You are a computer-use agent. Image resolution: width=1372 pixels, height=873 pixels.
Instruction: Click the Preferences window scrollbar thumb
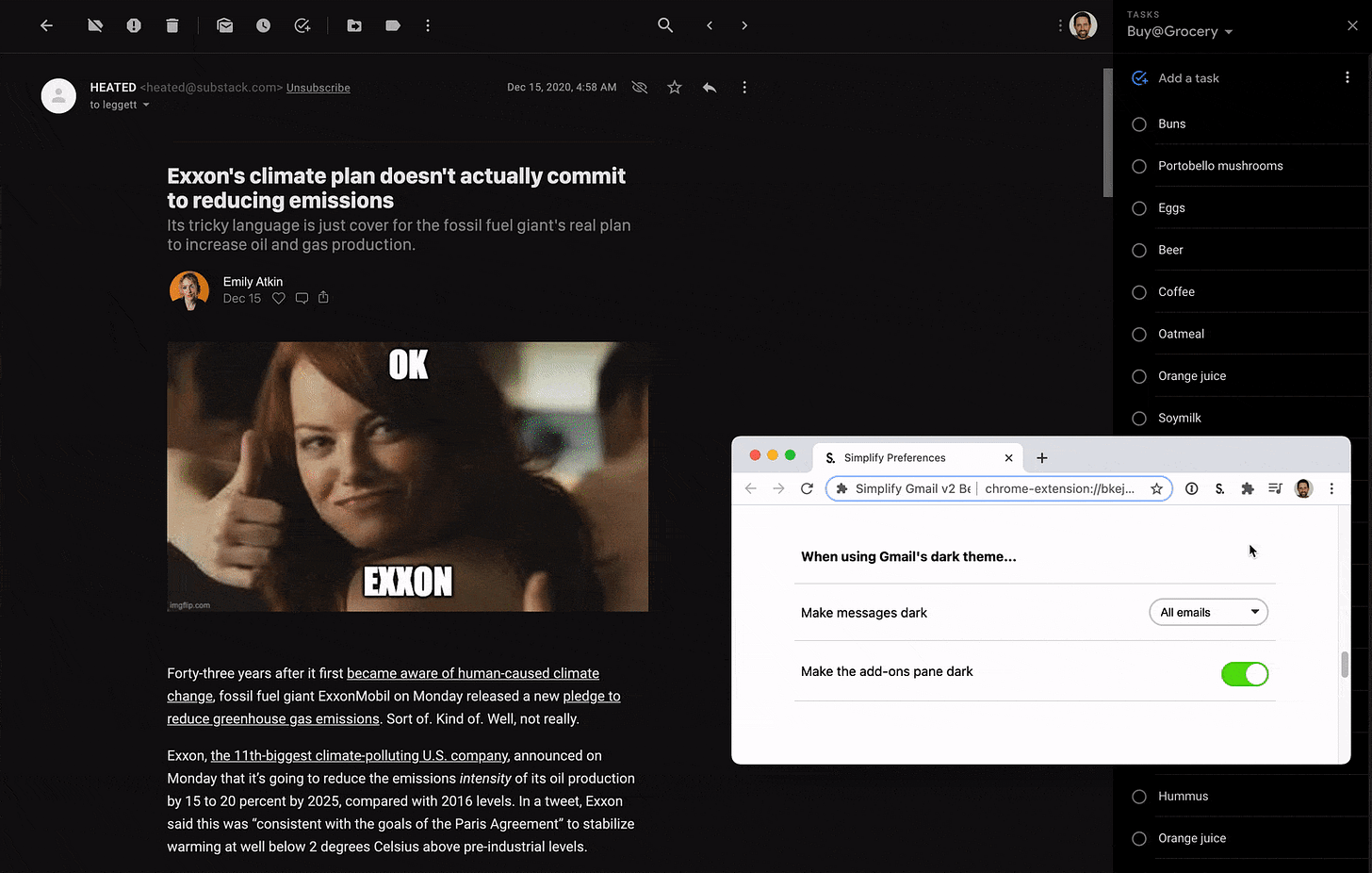point(1345,664)
